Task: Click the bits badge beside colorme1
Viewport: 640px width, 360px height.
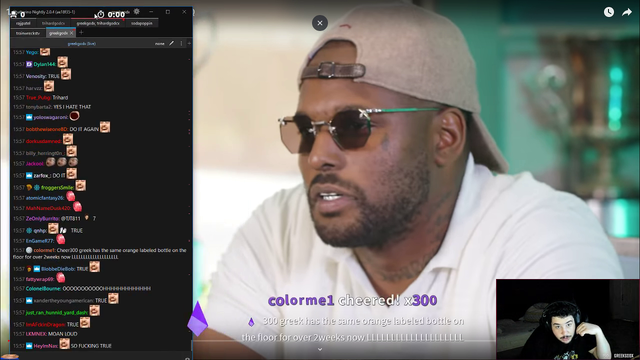Action: click(29, 250)
